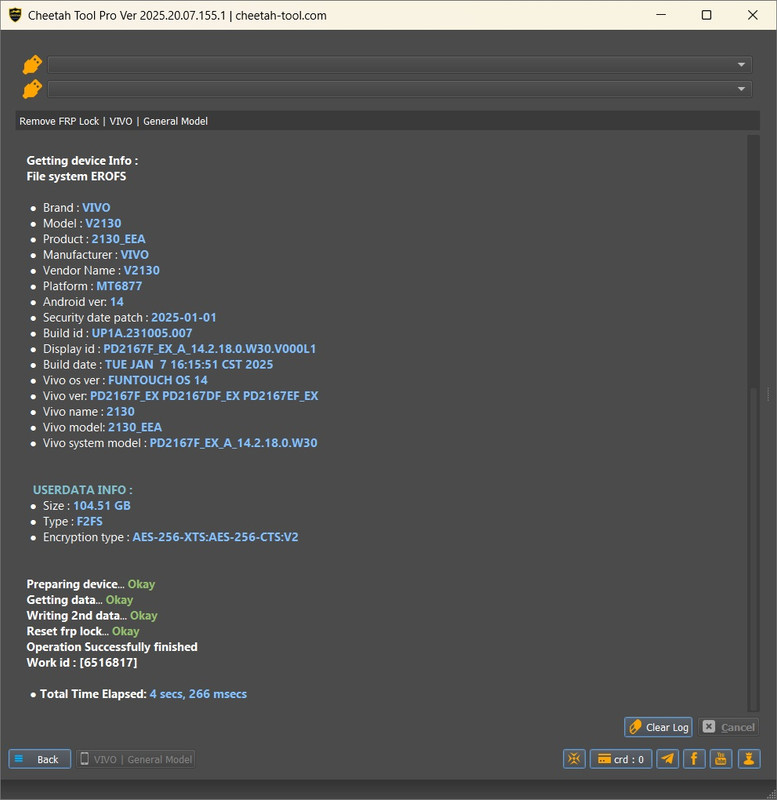Image resolution: width=777 pixels, height=800 pixels.
Task: Click inside the second port combo box
Action: tap(399, 89)
